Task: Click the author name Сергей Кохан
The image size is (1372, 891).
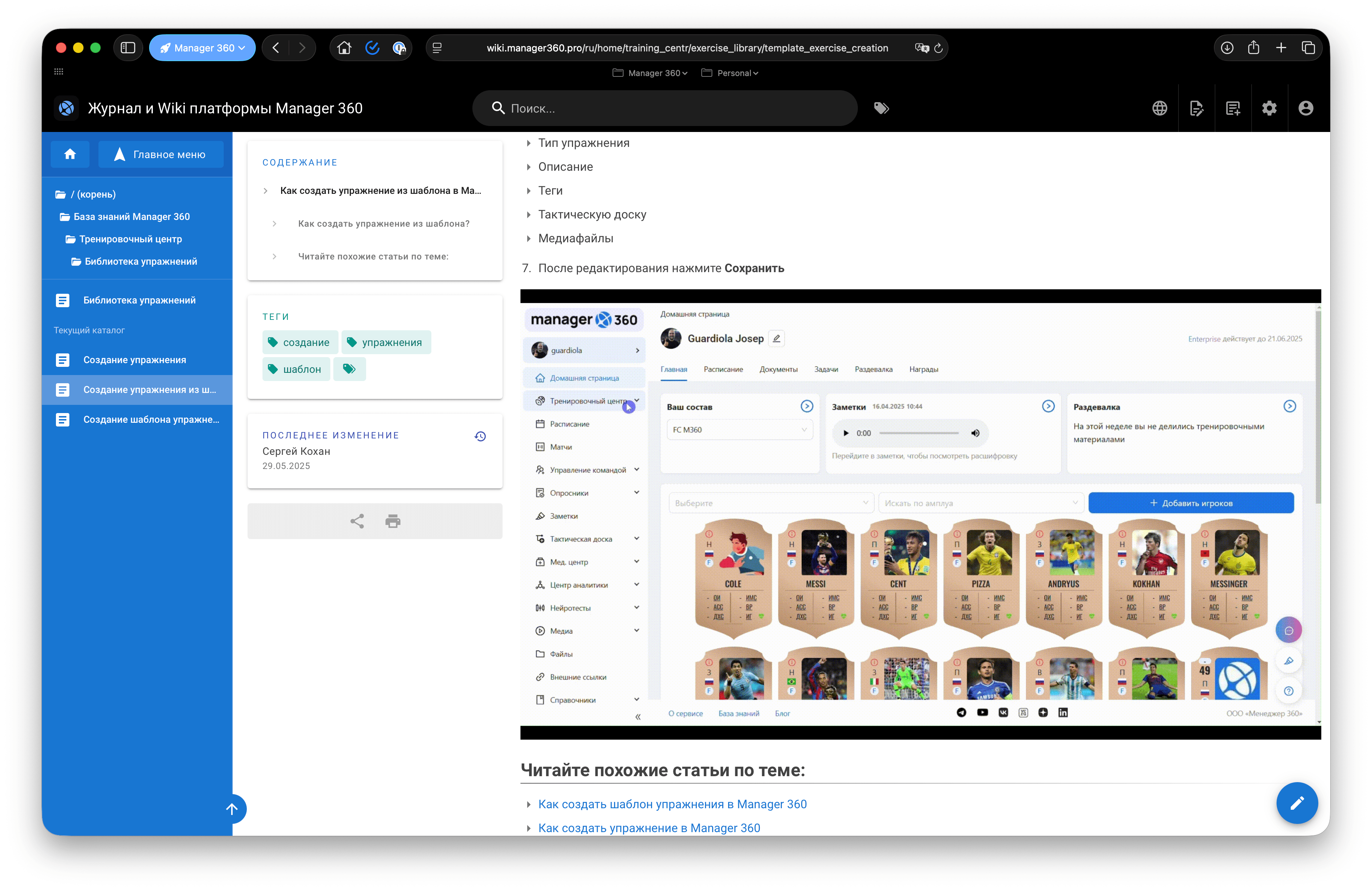Action: click(x=296, y=452)
